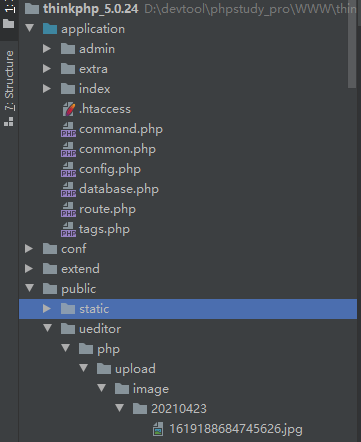
Task: Collapse the 20210423 folder arrow
Action: tap(120, 408)
